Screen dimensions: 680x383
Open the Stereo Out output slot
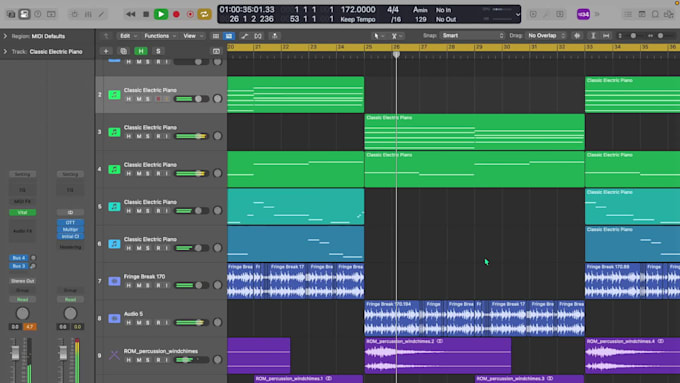pos(23,281)
